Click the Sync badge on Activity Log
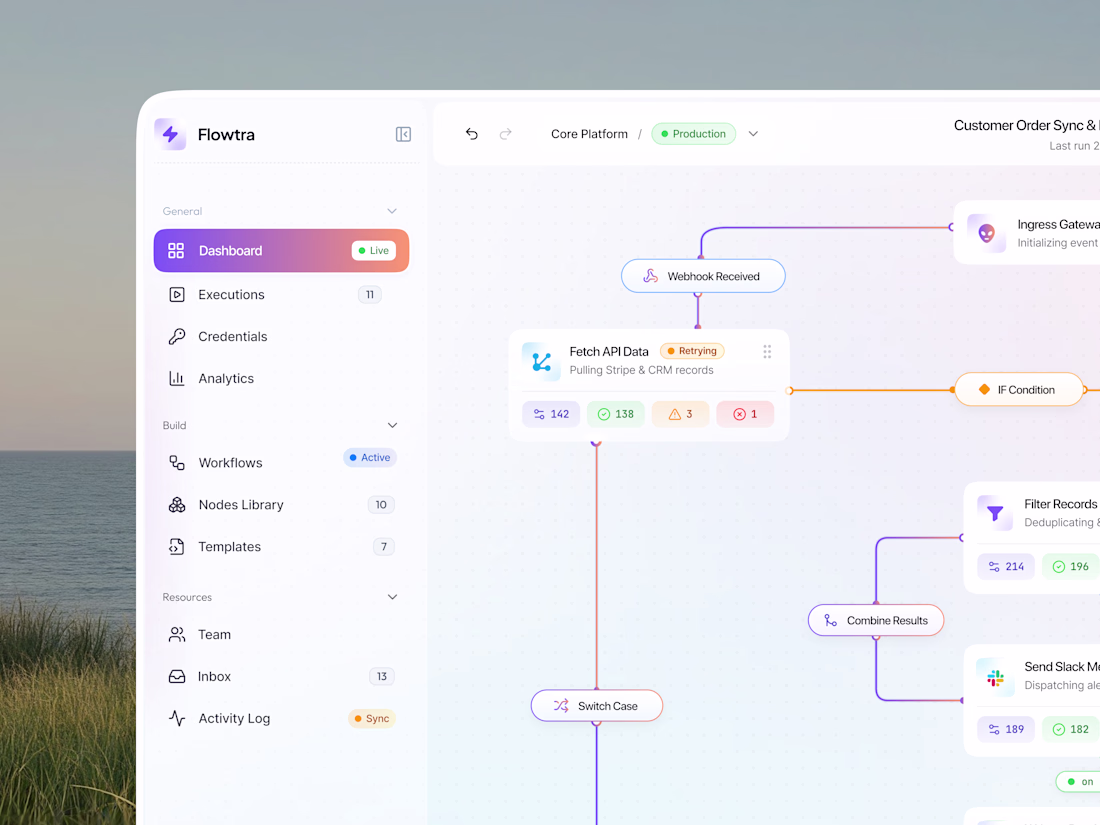1100x825 pixels. [372, 718]
